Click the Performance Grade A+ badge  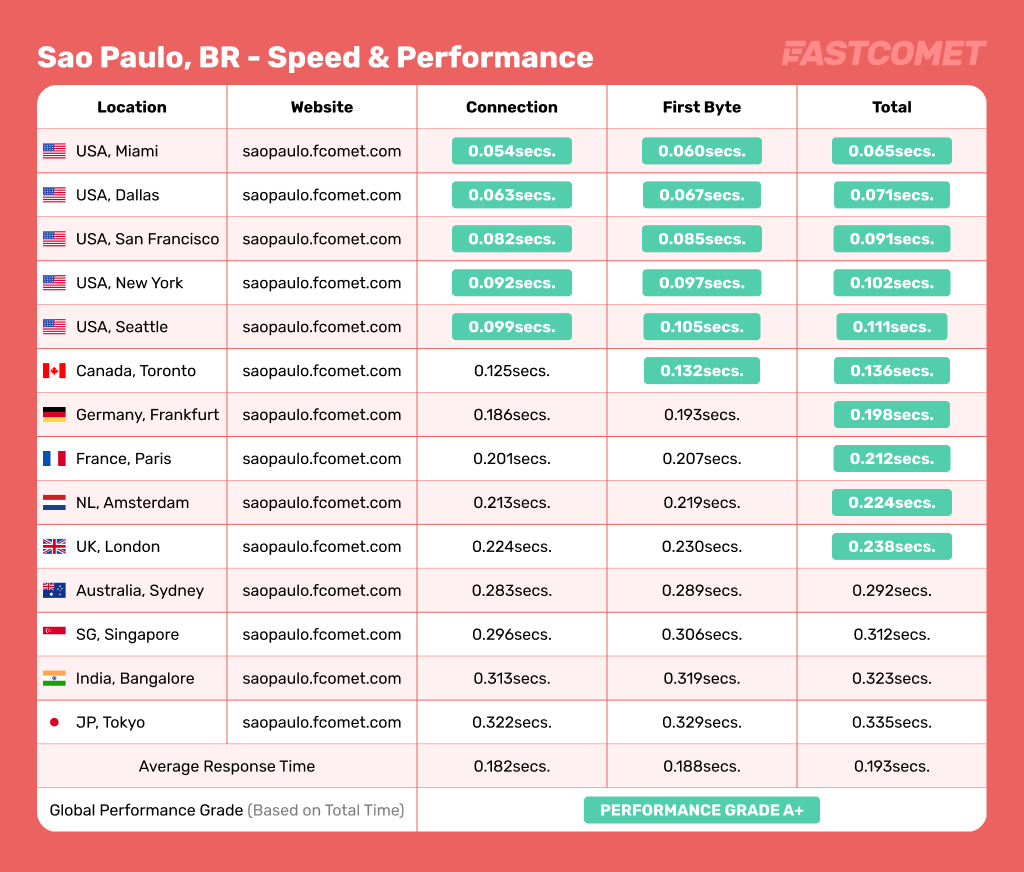pyautogui.click(x=702, y=810)
